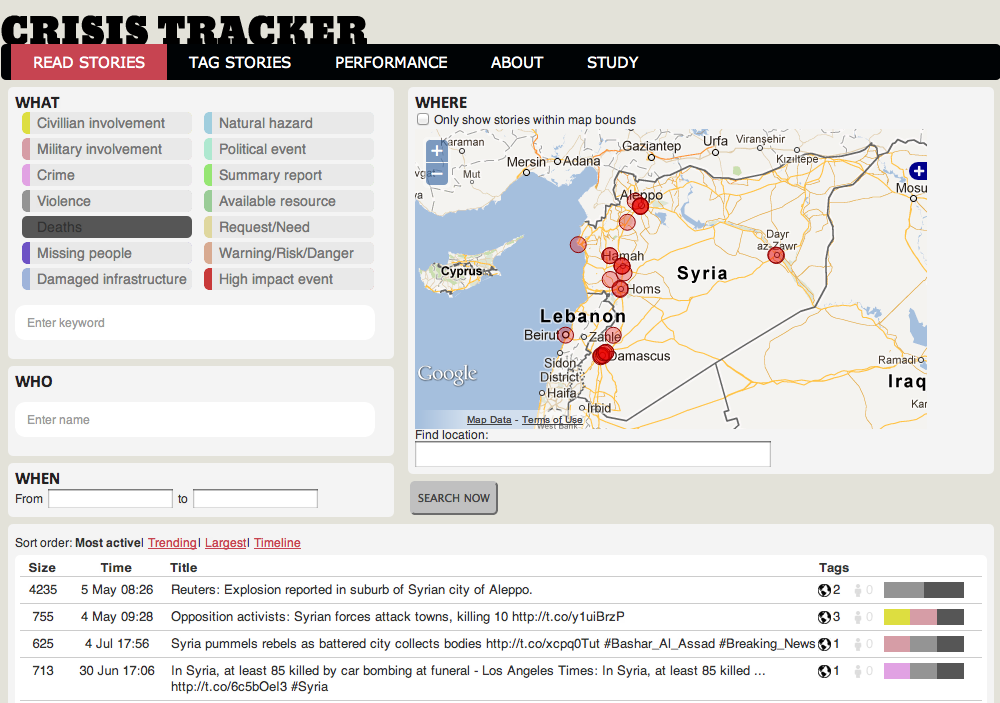This screenshot has height=703, width=1000.
Task: Enable only show stories within map bounds
Action: [423, 120]
